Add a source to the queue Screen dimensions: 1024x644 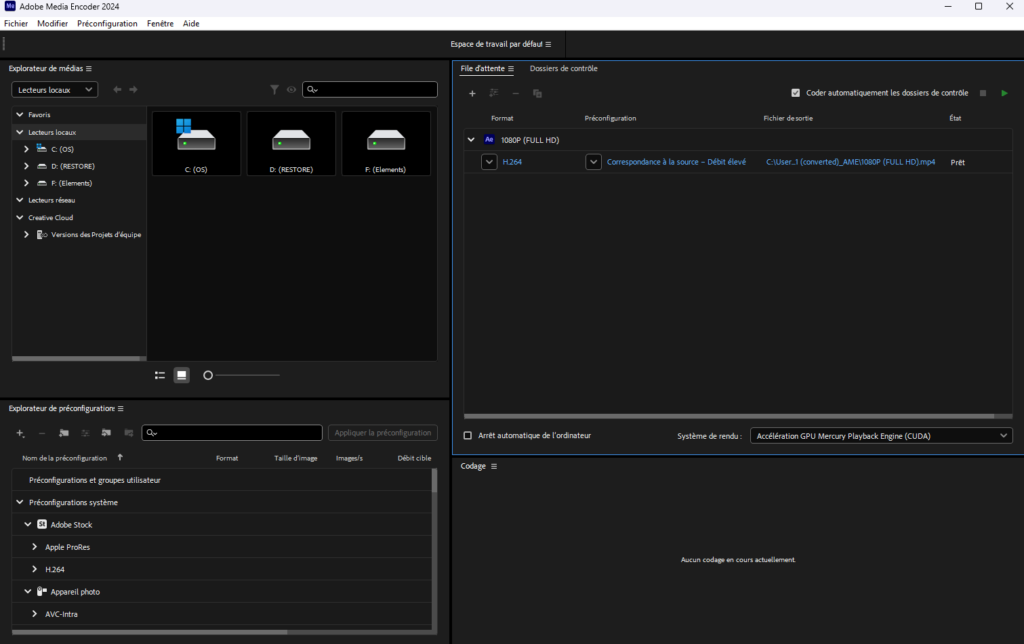[472, 93]
